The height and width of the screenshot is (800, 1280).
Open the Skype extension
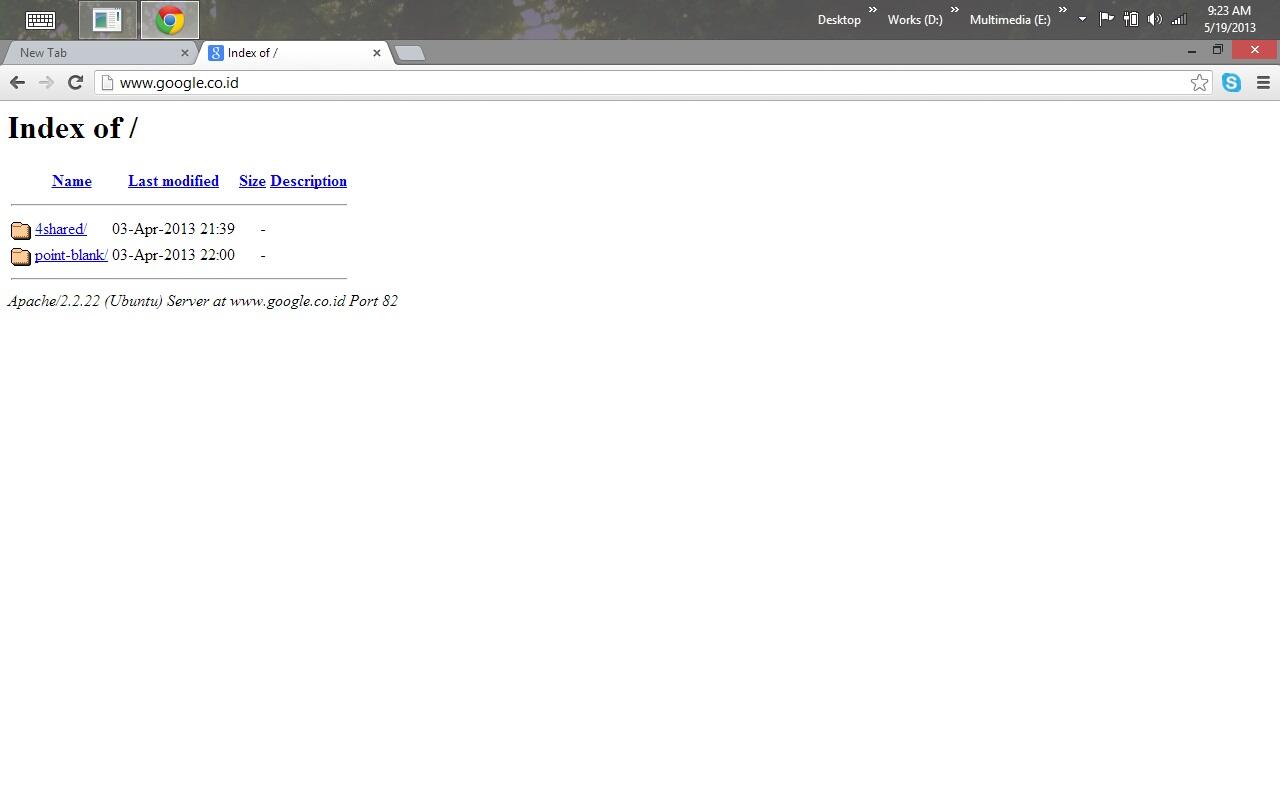click(1231, 83)
